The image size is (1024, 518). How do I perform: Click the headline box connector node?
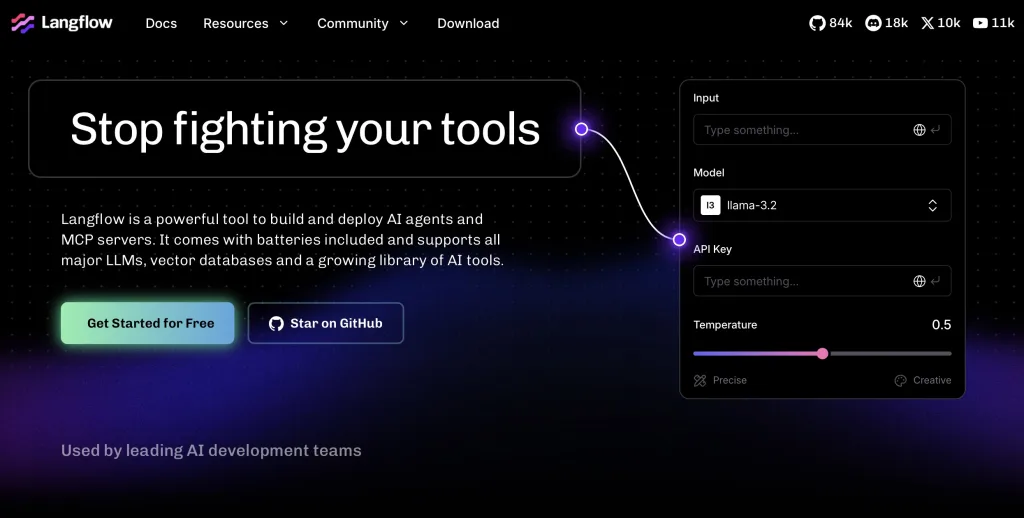[581, 129]
